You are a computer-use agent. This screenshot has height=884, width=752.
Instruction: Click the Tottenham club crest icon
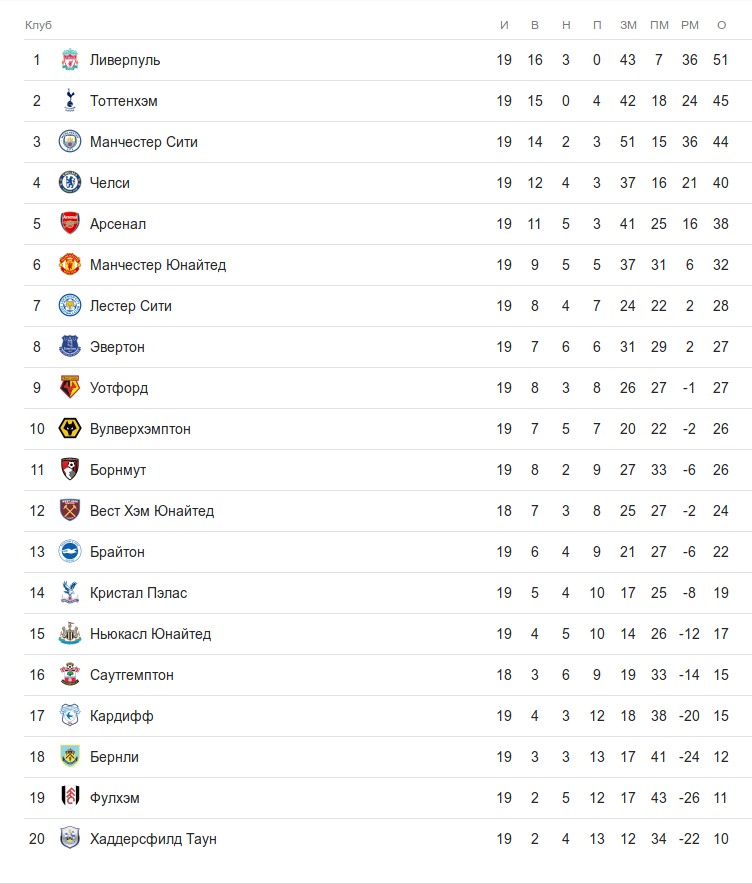(69, 101)
